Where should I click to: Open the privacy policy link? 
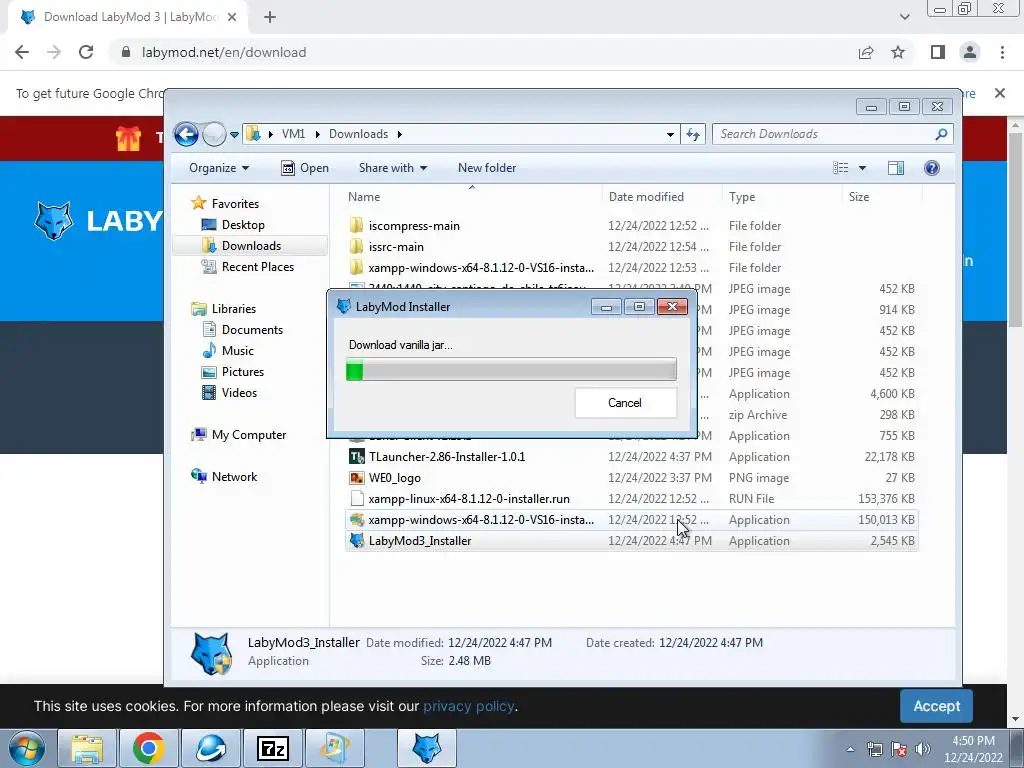(x=469, y=706)
